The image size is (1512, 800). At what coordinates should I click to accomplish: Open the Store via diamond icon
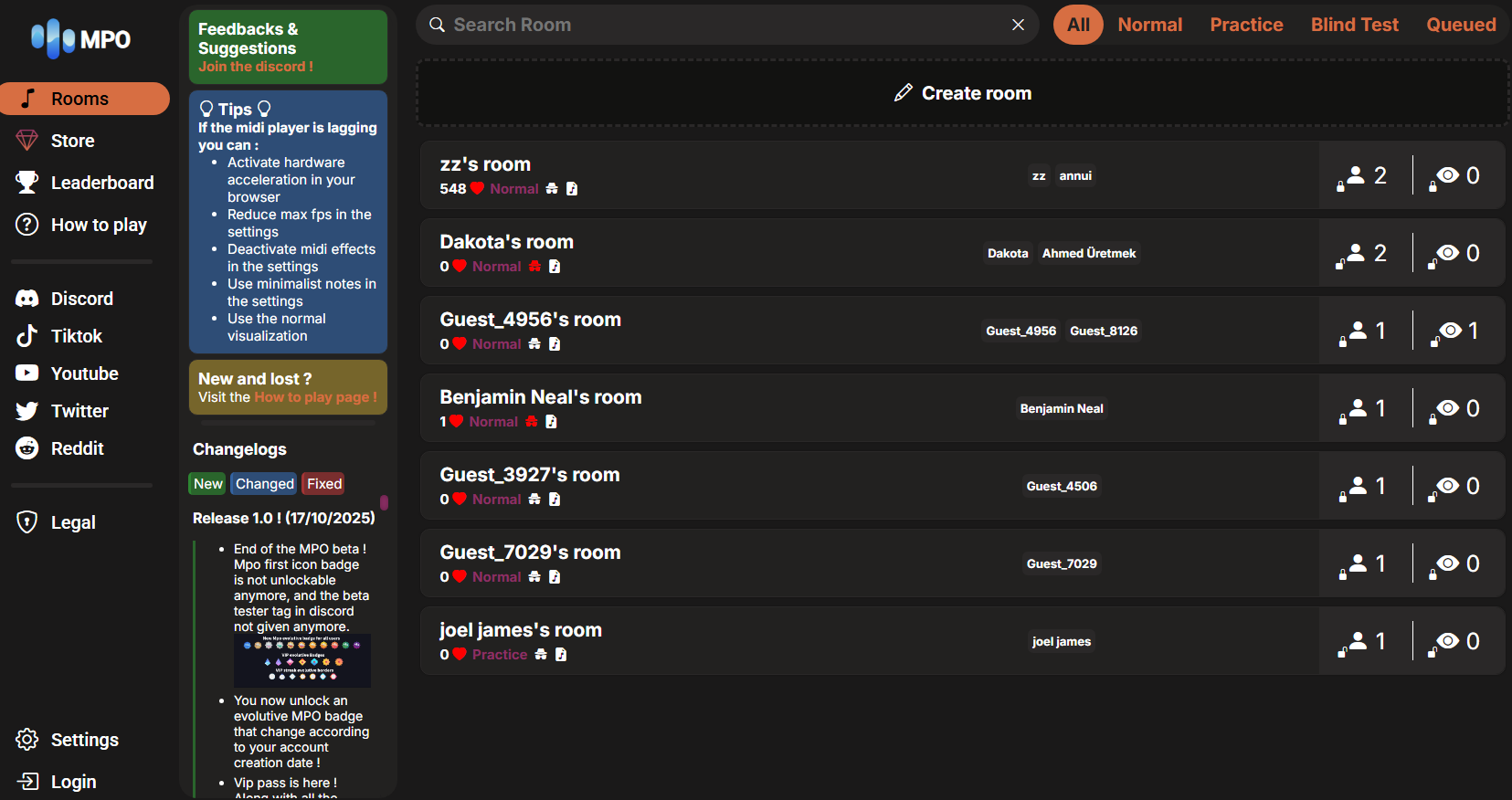pyautogui.click(x=27, y=141)
